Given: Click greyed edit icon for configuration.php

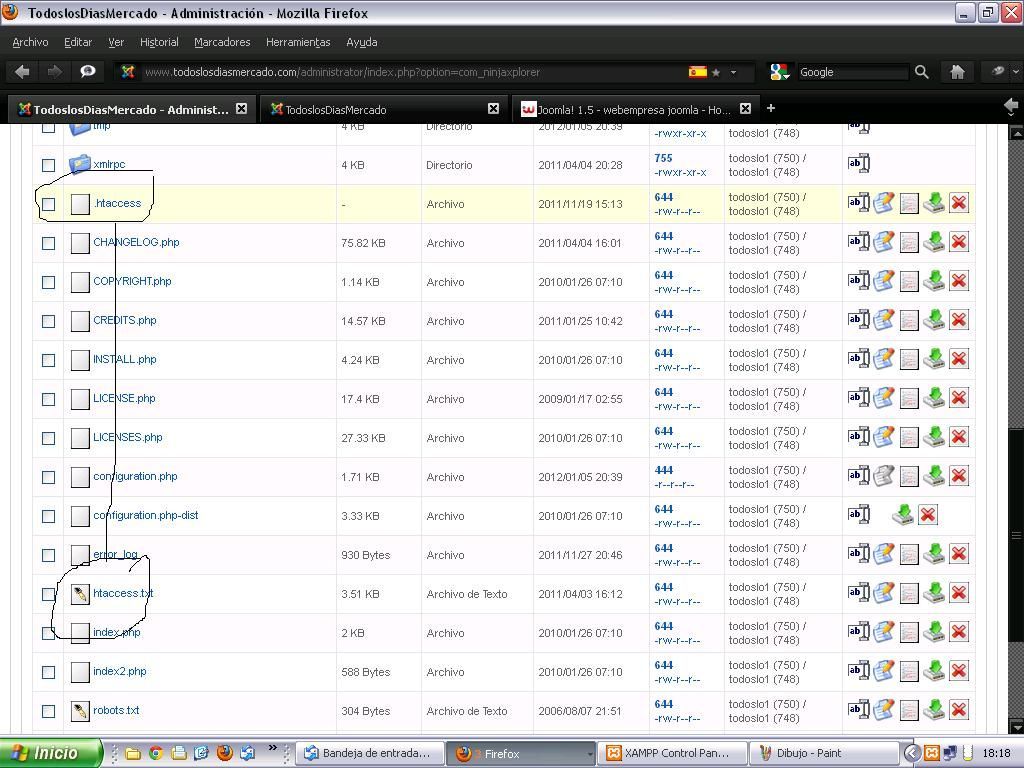Looking at the screenshot, I should pyautogui.click(x=884, y=476).
